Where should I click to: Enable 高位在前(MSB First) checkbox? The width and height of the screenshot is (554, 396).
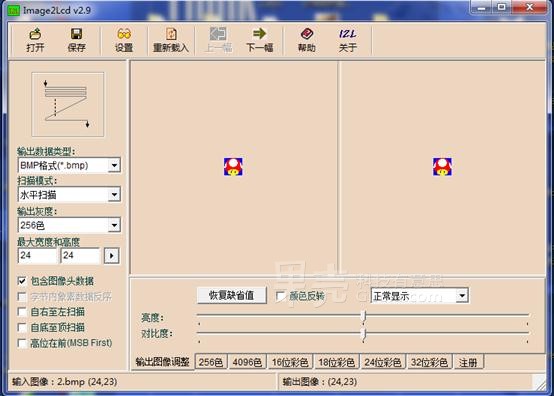pyautogui.click(x=22, y=343)
